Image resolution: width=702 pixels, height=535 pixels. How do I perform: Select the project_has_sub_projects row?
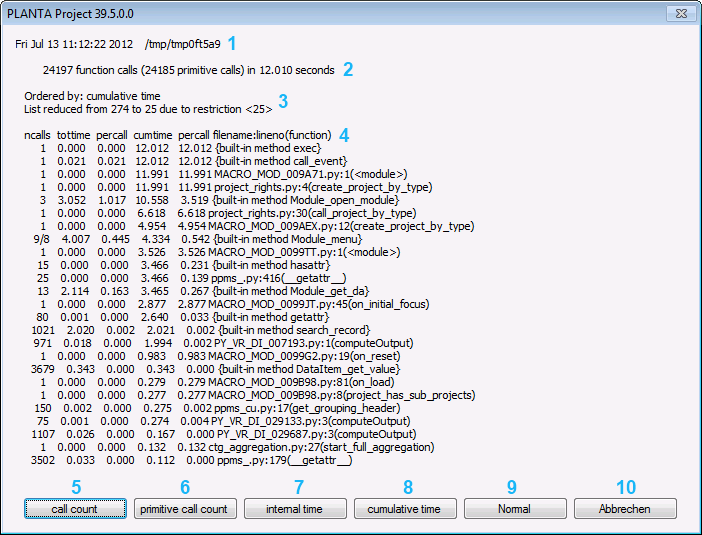tap(257, 395)
